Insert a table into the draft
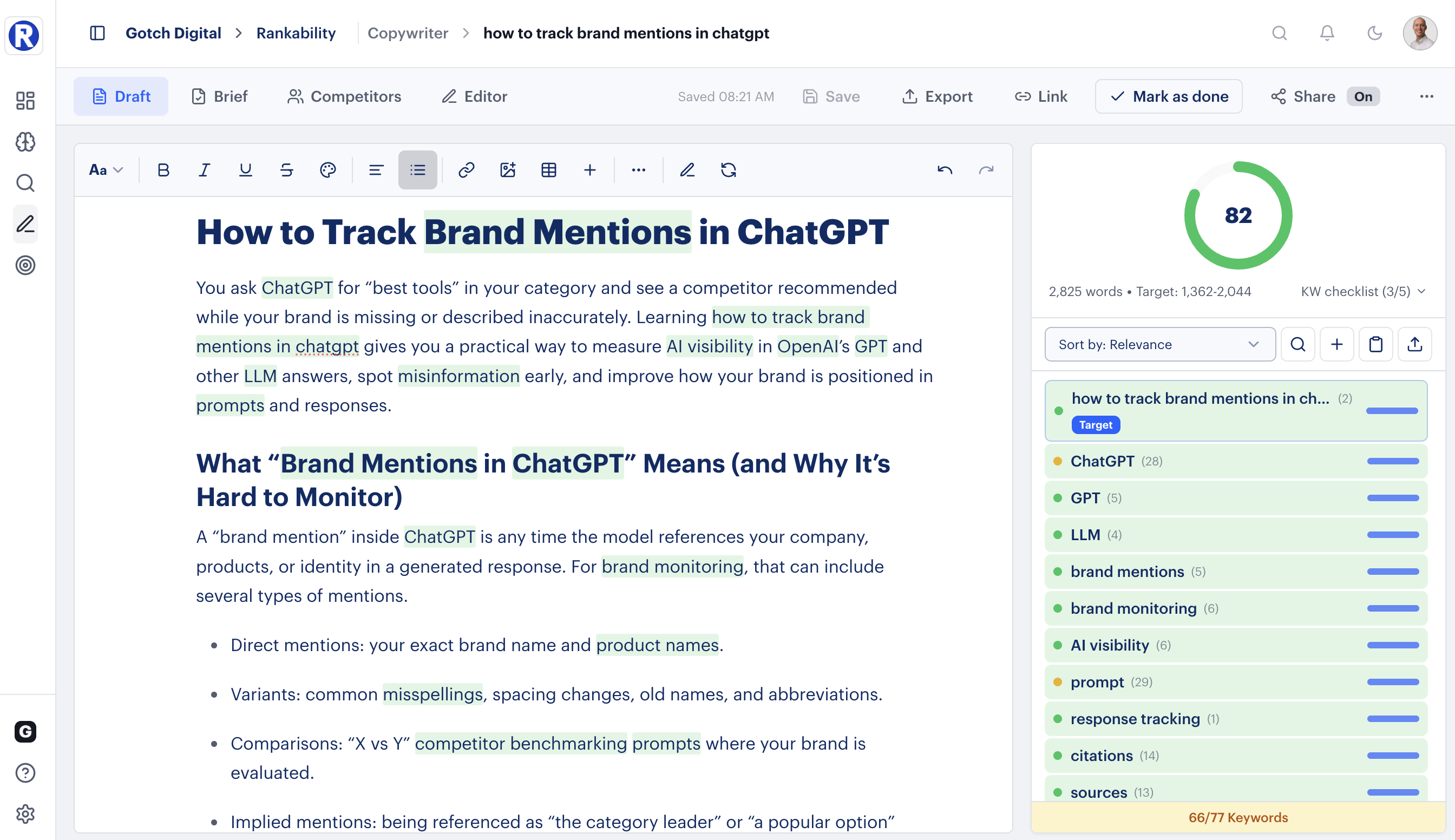Viewport: 1455px width, 840px height. 548,169
